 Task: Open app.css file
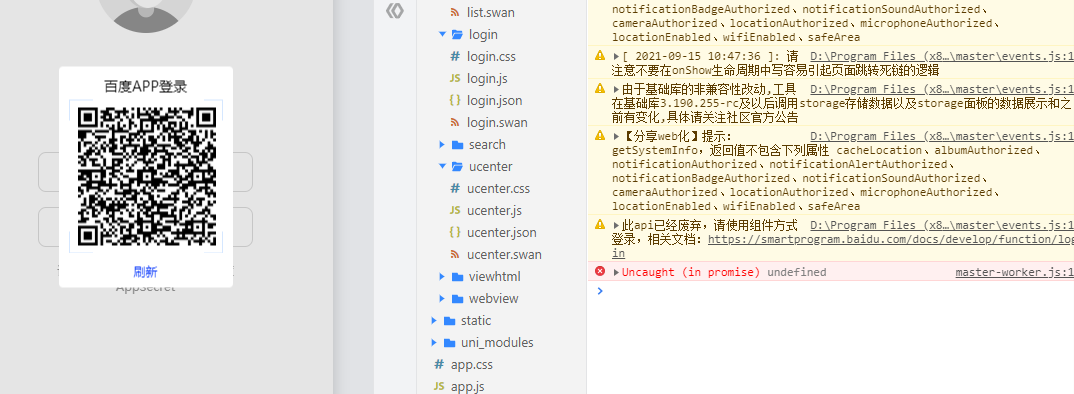click(x=472, y=365)
